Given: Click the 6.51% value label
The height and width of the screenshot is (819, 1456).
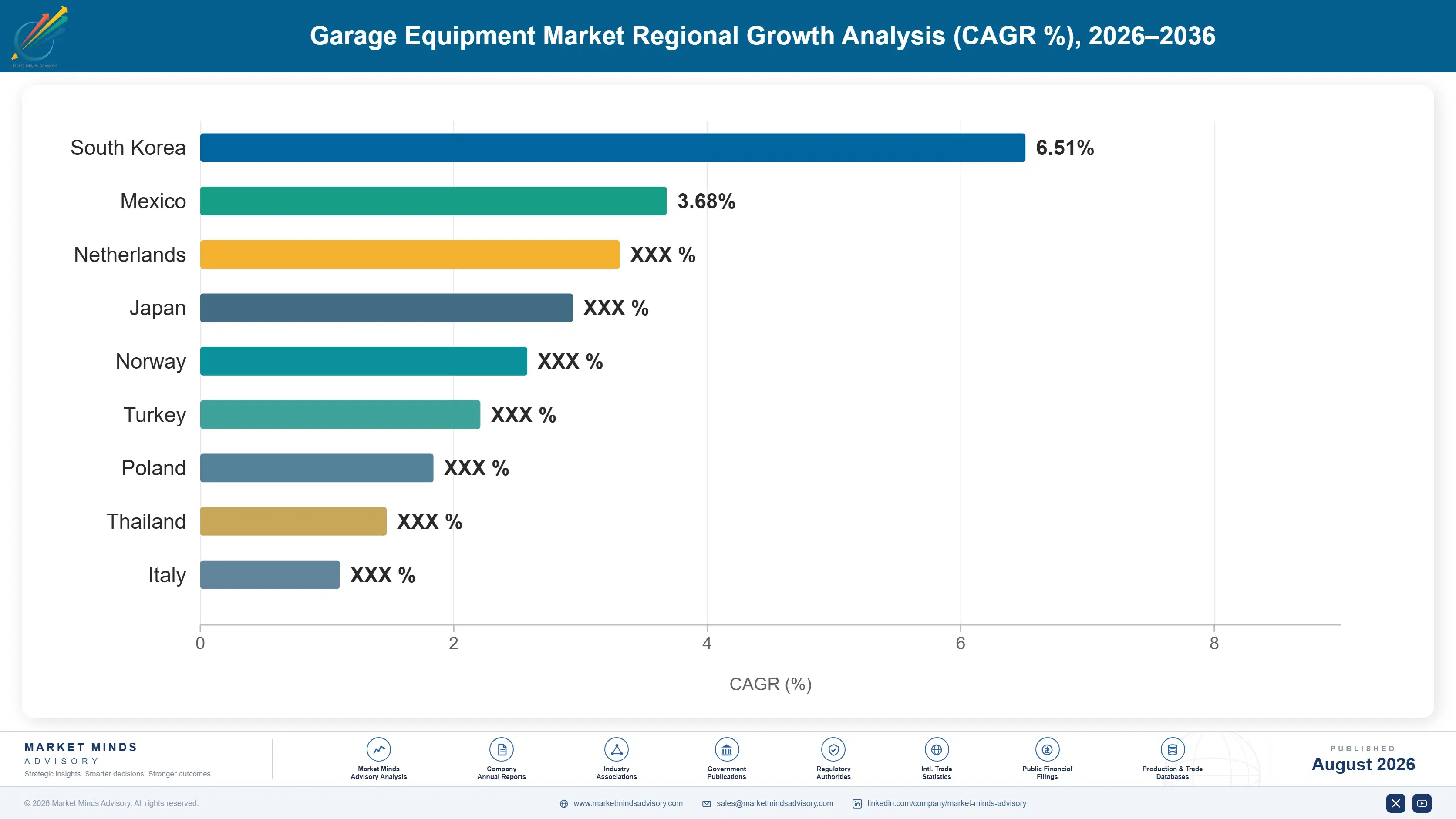Looking at the screenshot, I should pos(1065,148).
